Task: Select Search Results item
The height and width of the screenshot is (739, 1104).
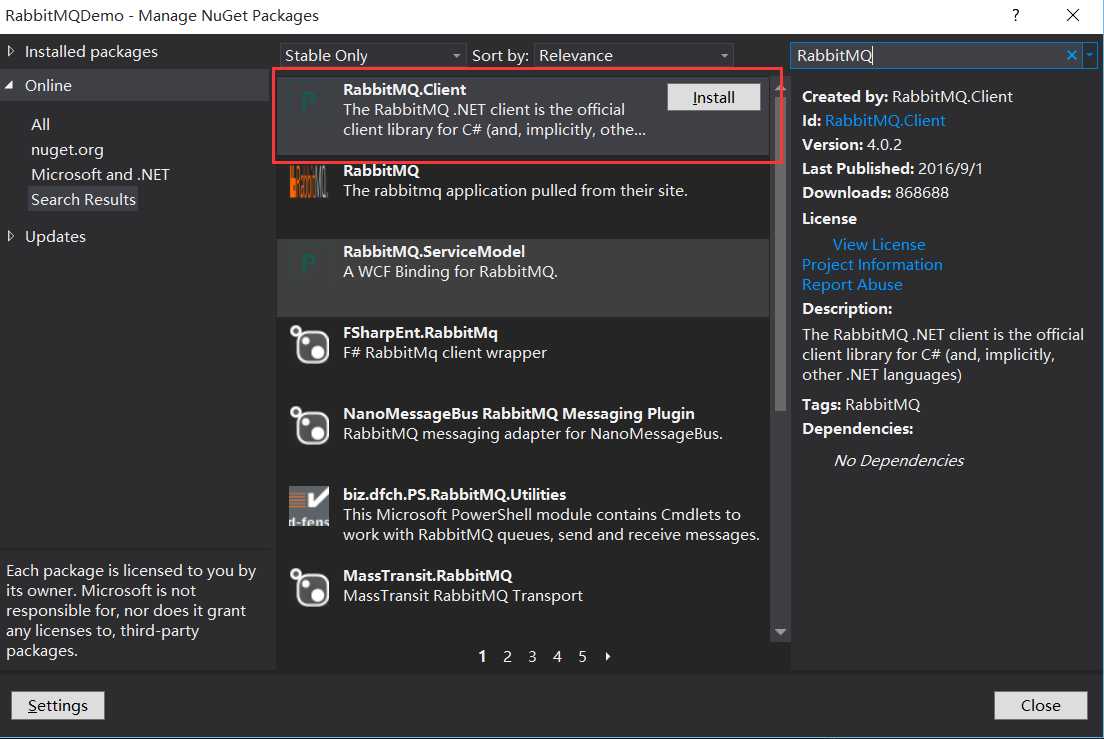Action: tap(83, 200)
